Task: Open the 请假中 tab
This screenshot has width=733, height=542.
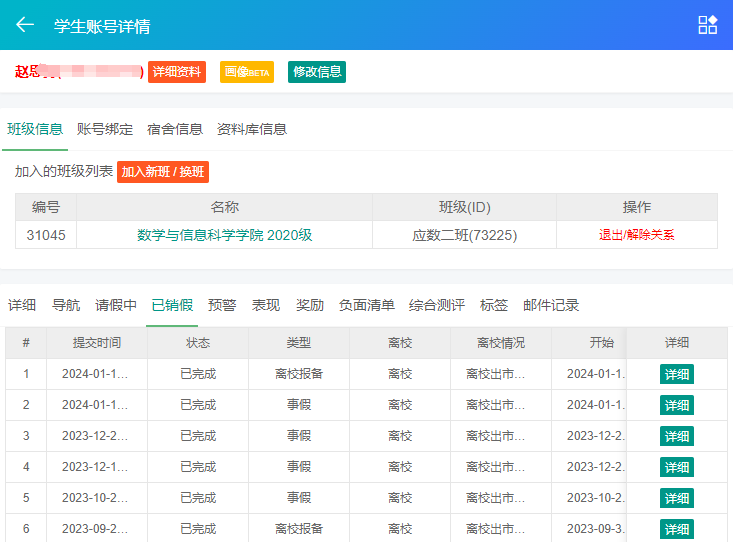Action: 116,305
